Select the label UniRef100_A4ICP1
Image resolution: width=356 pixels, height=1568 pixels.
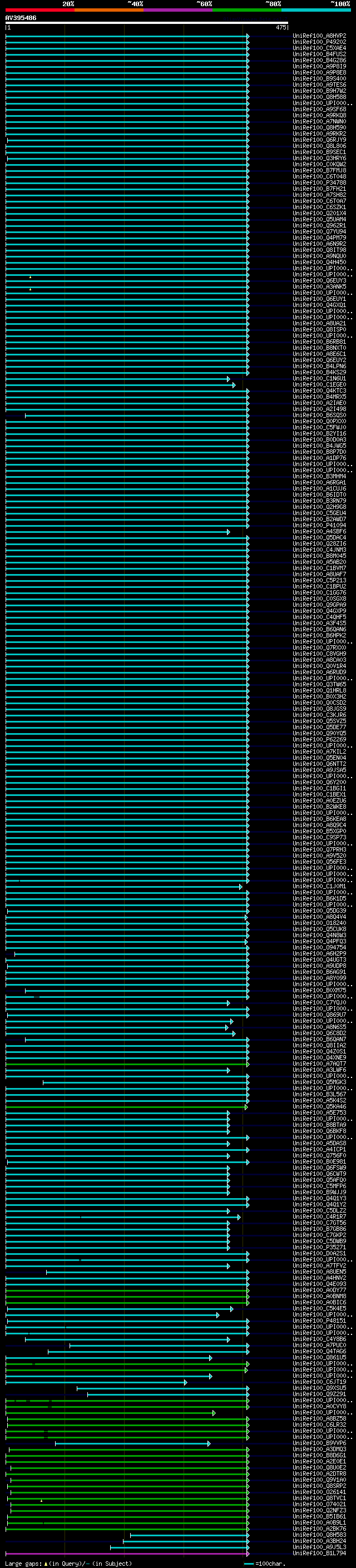(x=319, y=1149)
